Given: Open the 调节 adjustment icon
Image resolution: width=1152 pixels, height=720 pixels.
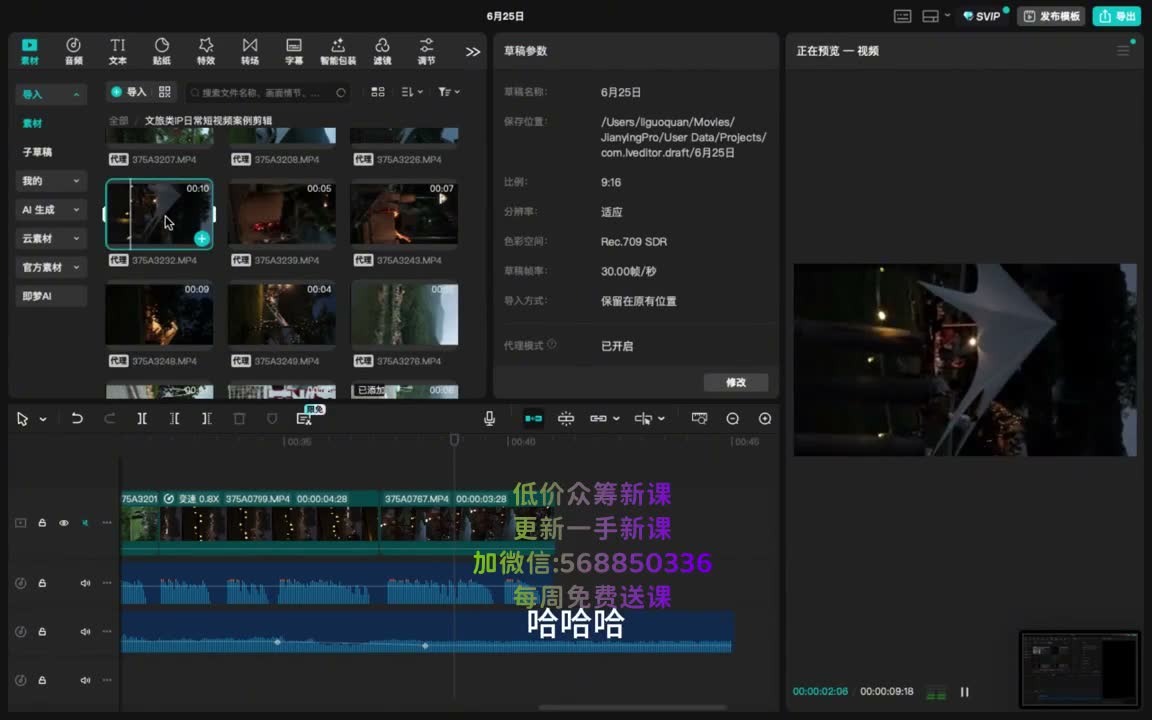Looking at the screenshot, I should click(x=426, y=51).
